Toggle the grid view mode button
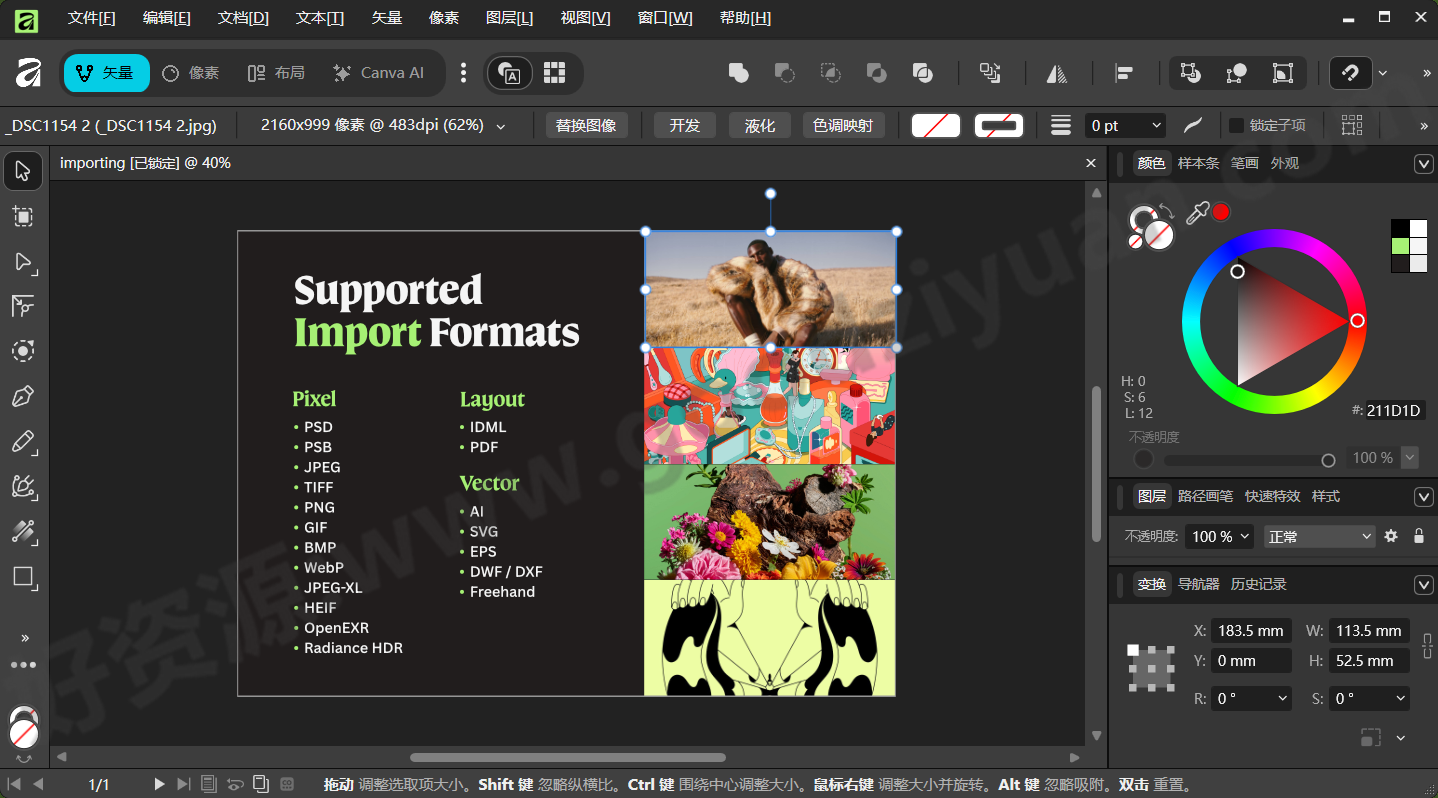Screen dimensions: 1438x798 pyautogui.click(x=554, y=72)
